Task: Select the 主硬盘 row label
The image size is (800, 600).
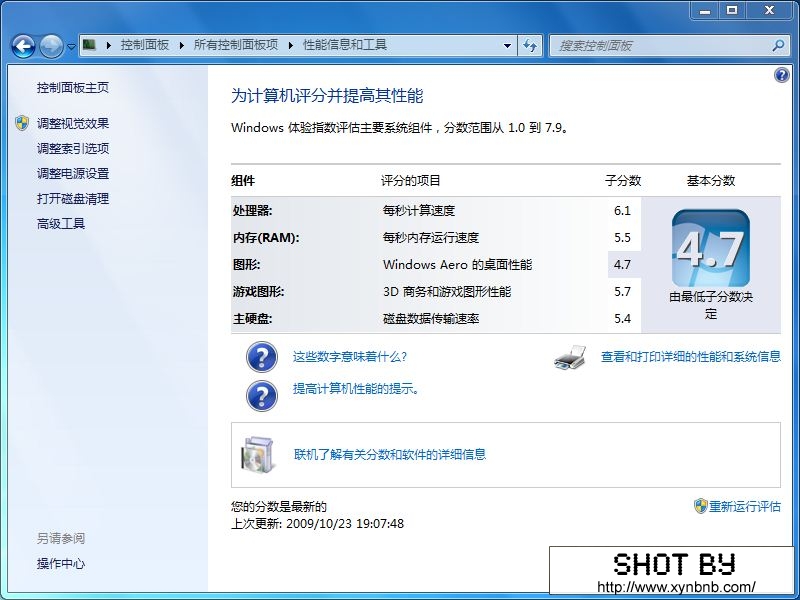Action: point(253,319)
